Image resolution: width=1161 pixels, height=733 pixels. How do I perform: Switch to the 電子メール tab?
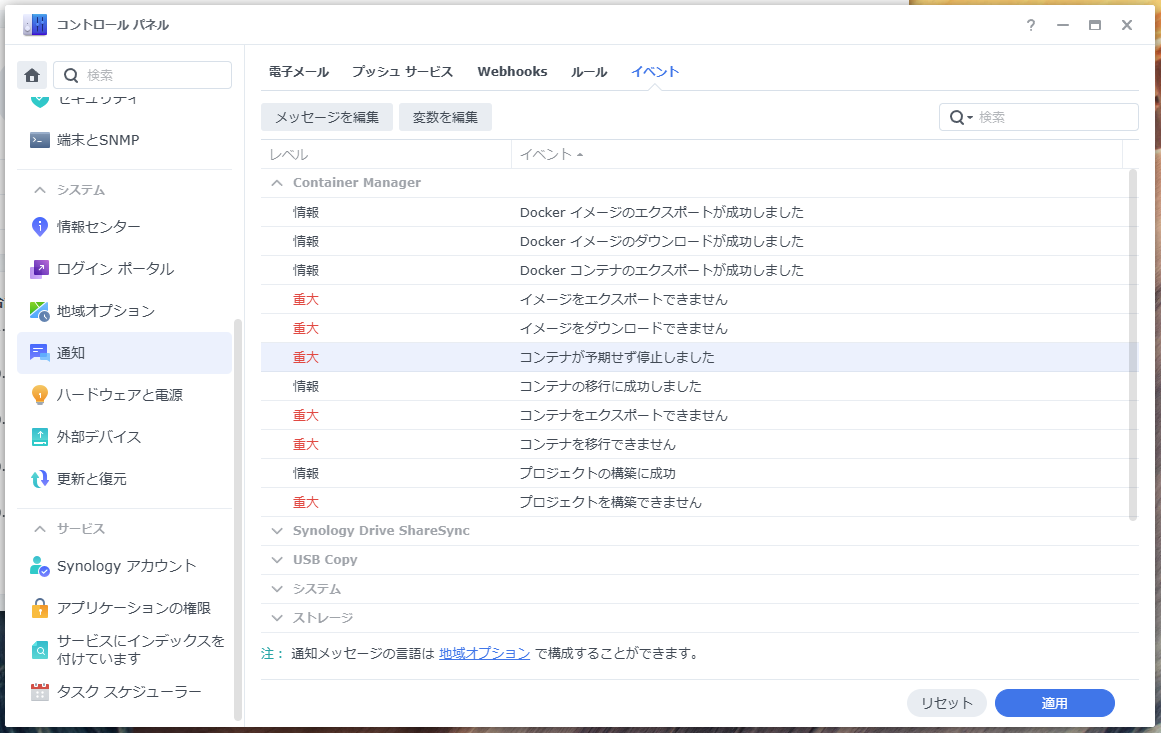point(298,72)
